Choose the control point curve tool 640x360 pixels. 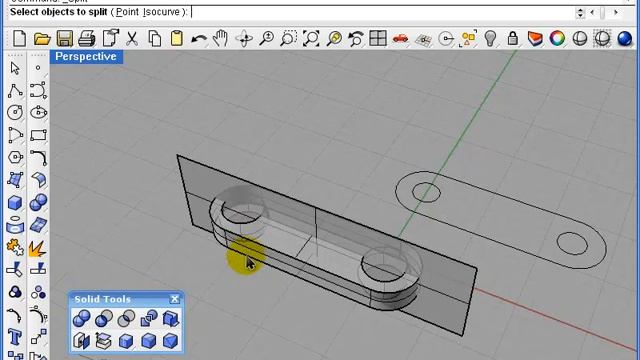tap(38, 91)
